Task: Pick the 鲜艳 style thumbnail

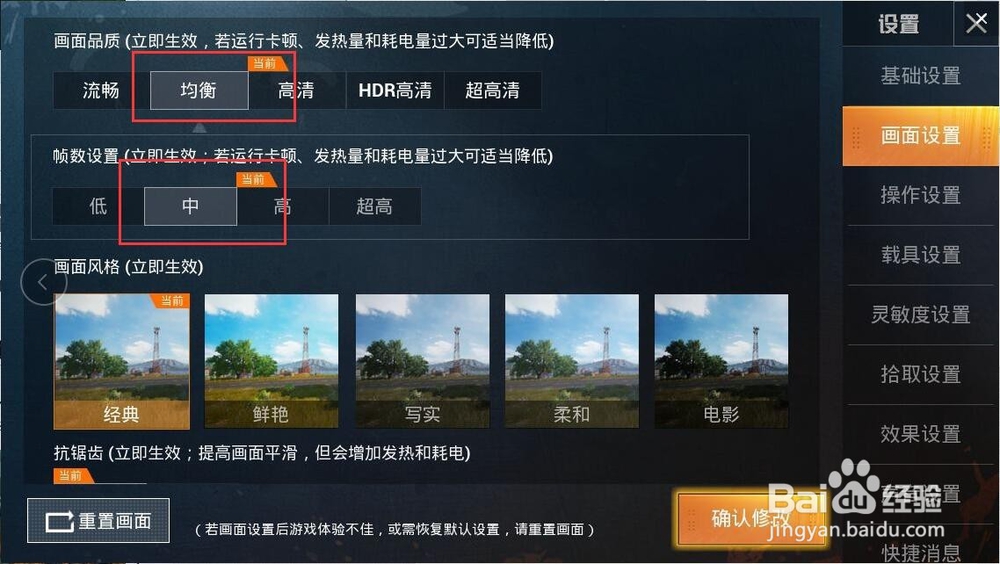Action: pos(271,361)
